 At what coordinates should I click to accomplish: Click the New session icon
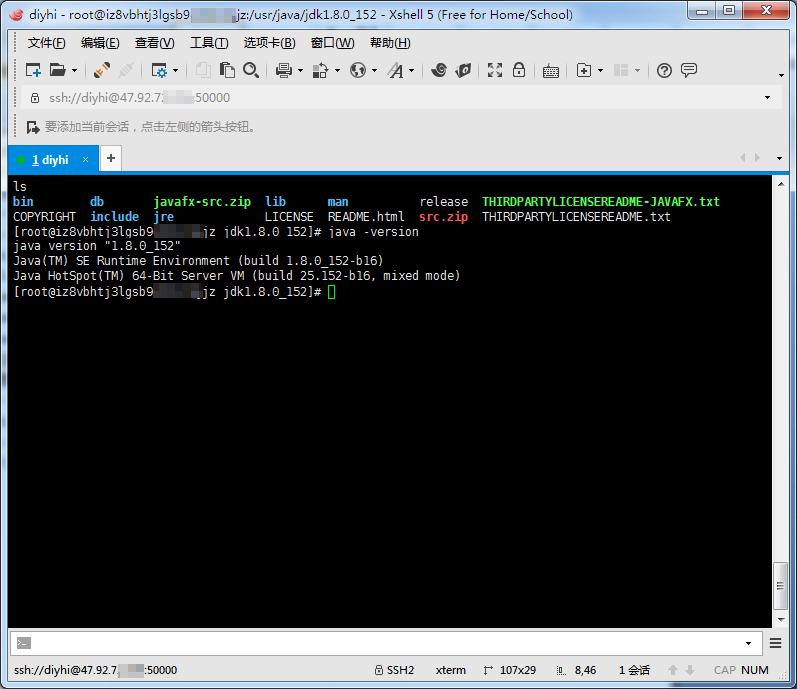(33, 70)
